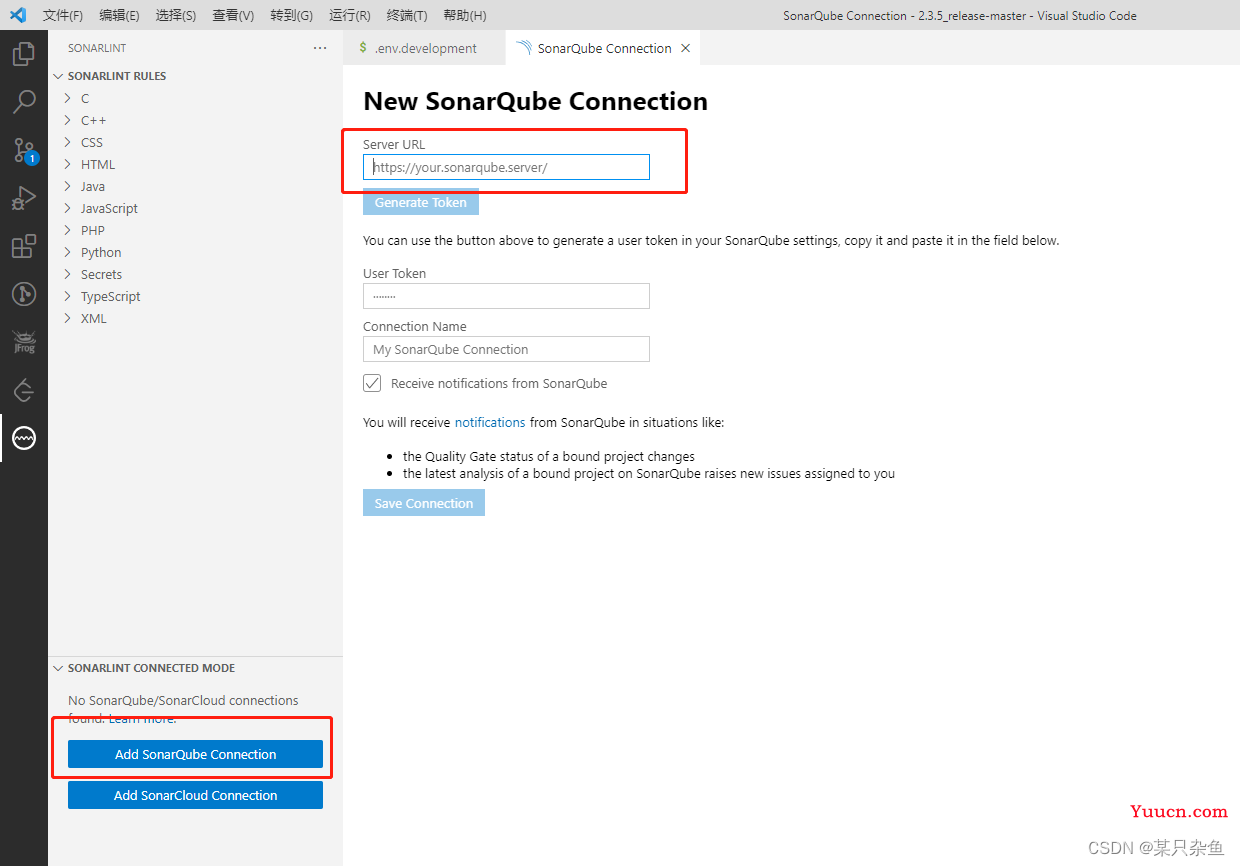
Task: Open the 选择(S) menu
Action: [x=176, y=16]
